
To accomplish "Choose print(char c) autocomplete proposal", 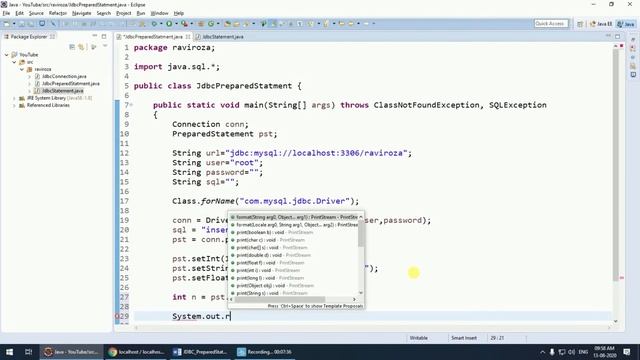I will [294, 240].
